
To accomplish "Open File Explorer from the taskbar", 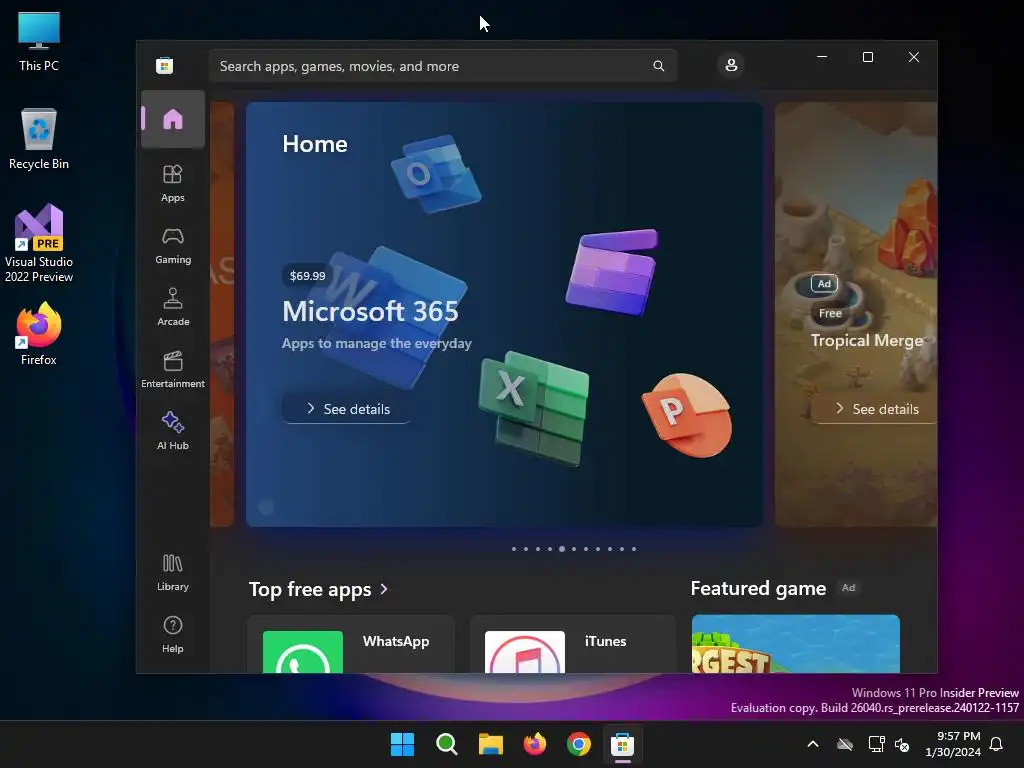I will pos(490,744).
